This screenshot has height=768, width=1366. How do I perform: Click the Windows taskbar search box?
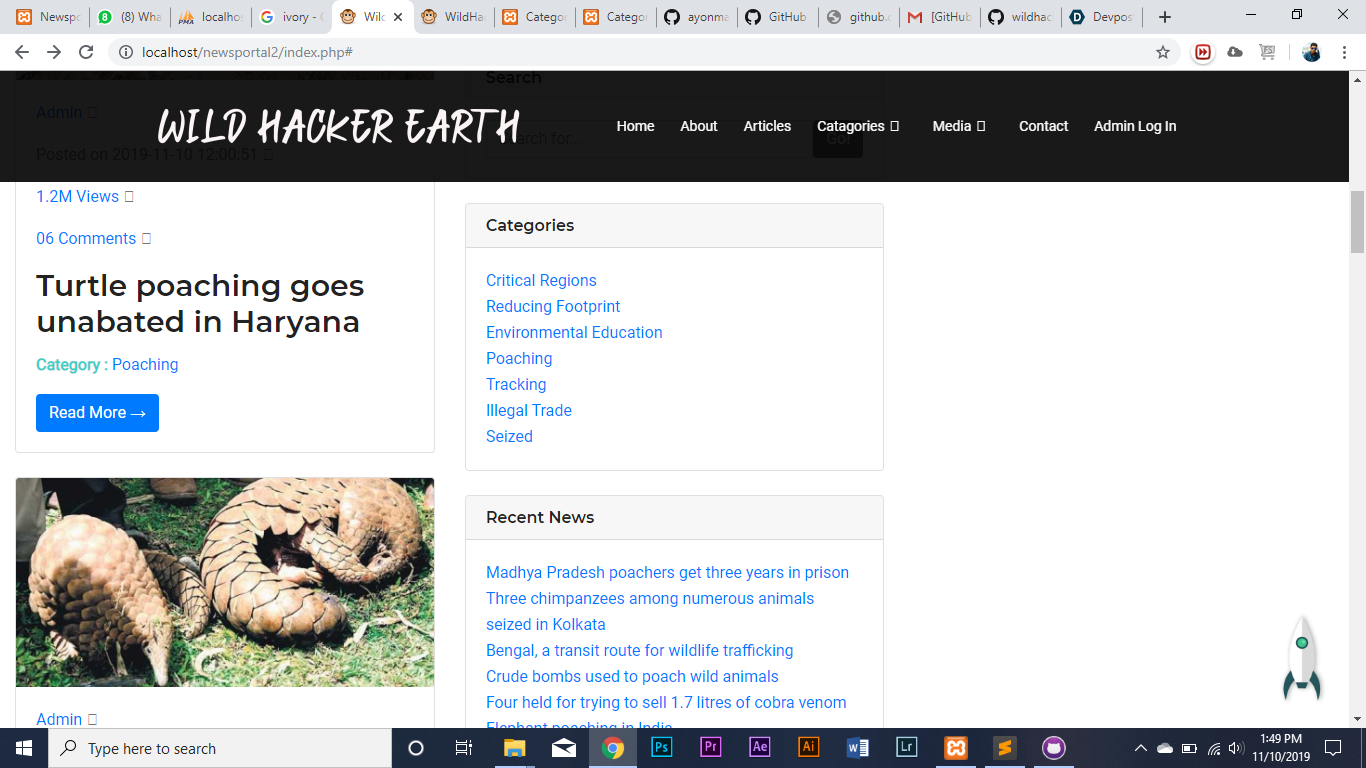(x=220, y=748)
